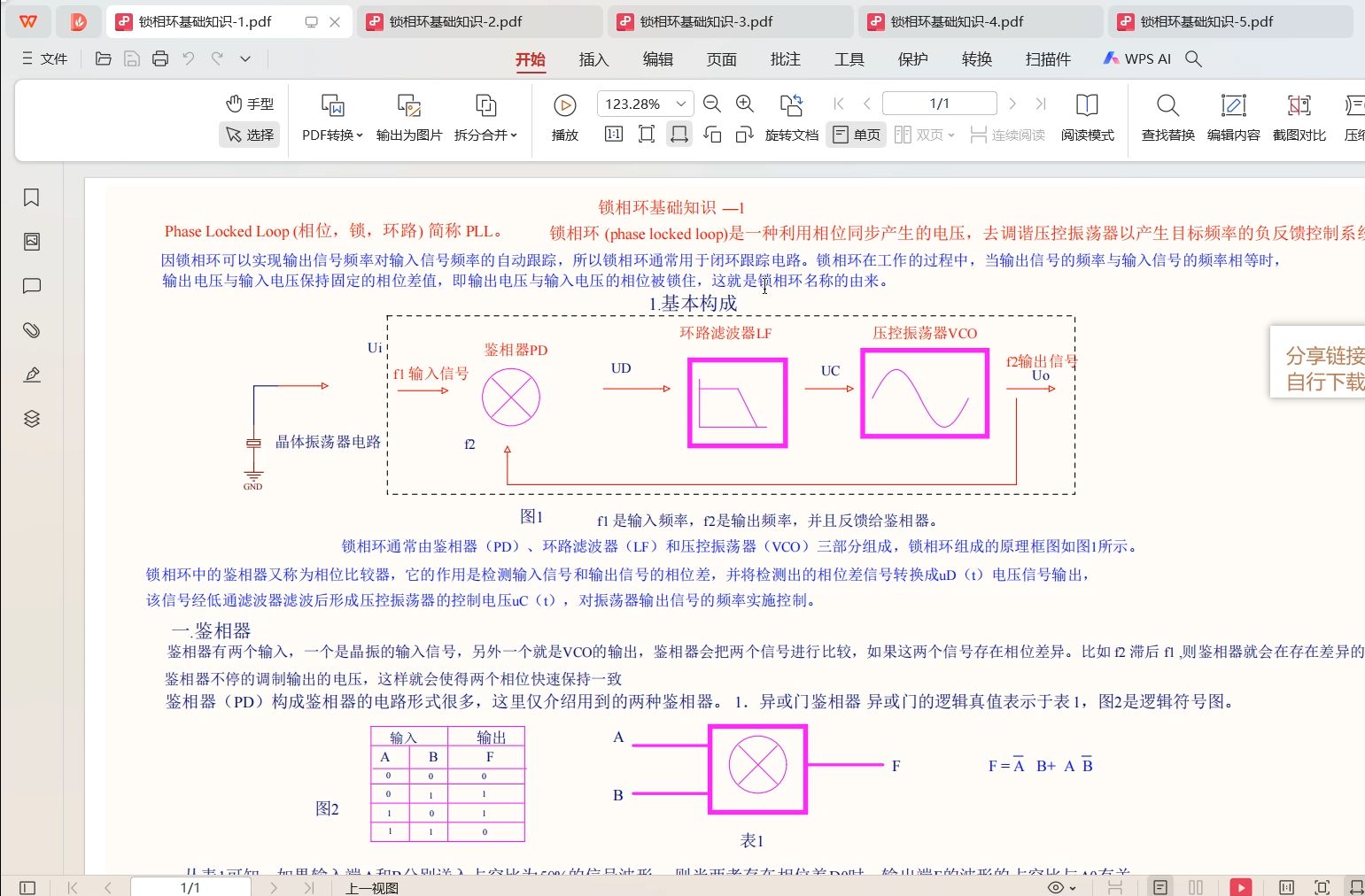Click the page number field in status bar
Viewport: 1365px width, 896px height.
[190, 887]
